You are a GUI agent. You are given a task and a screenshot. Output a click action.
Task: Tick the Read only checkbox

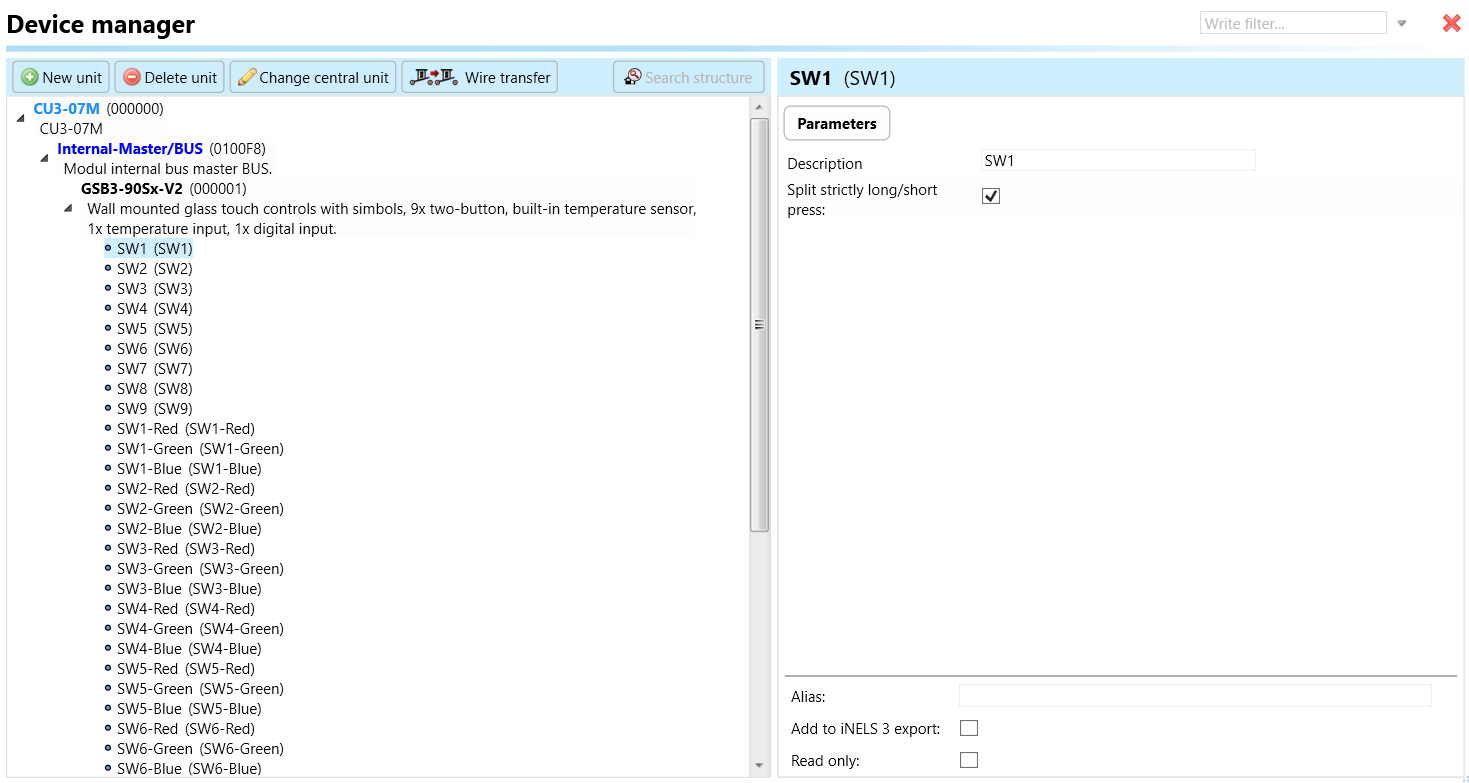(x=968, y=760)
